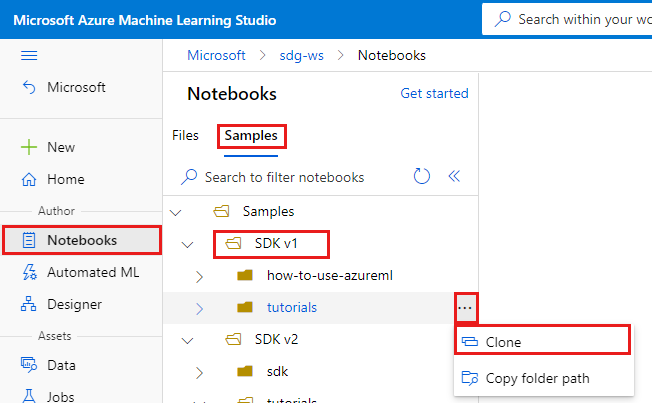Click the sdg-ws breadcrumb link
The height and width of the screenshot is (403, 652).
pos(302,55)
